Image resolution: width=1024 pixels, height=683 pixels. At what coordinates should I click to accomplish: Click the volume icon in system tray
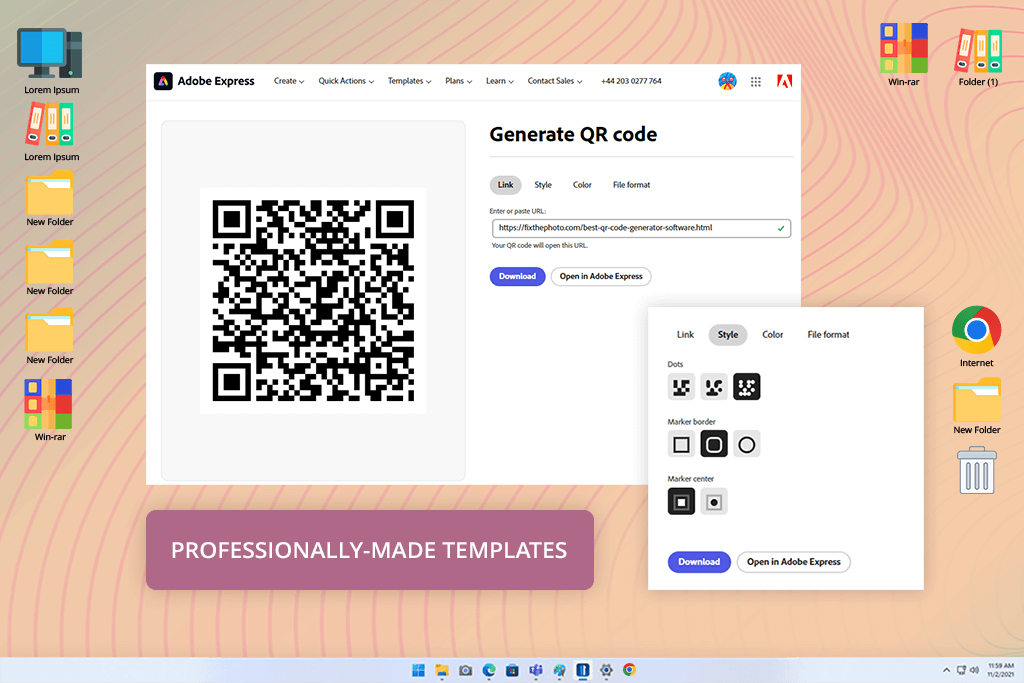[974, 670]
